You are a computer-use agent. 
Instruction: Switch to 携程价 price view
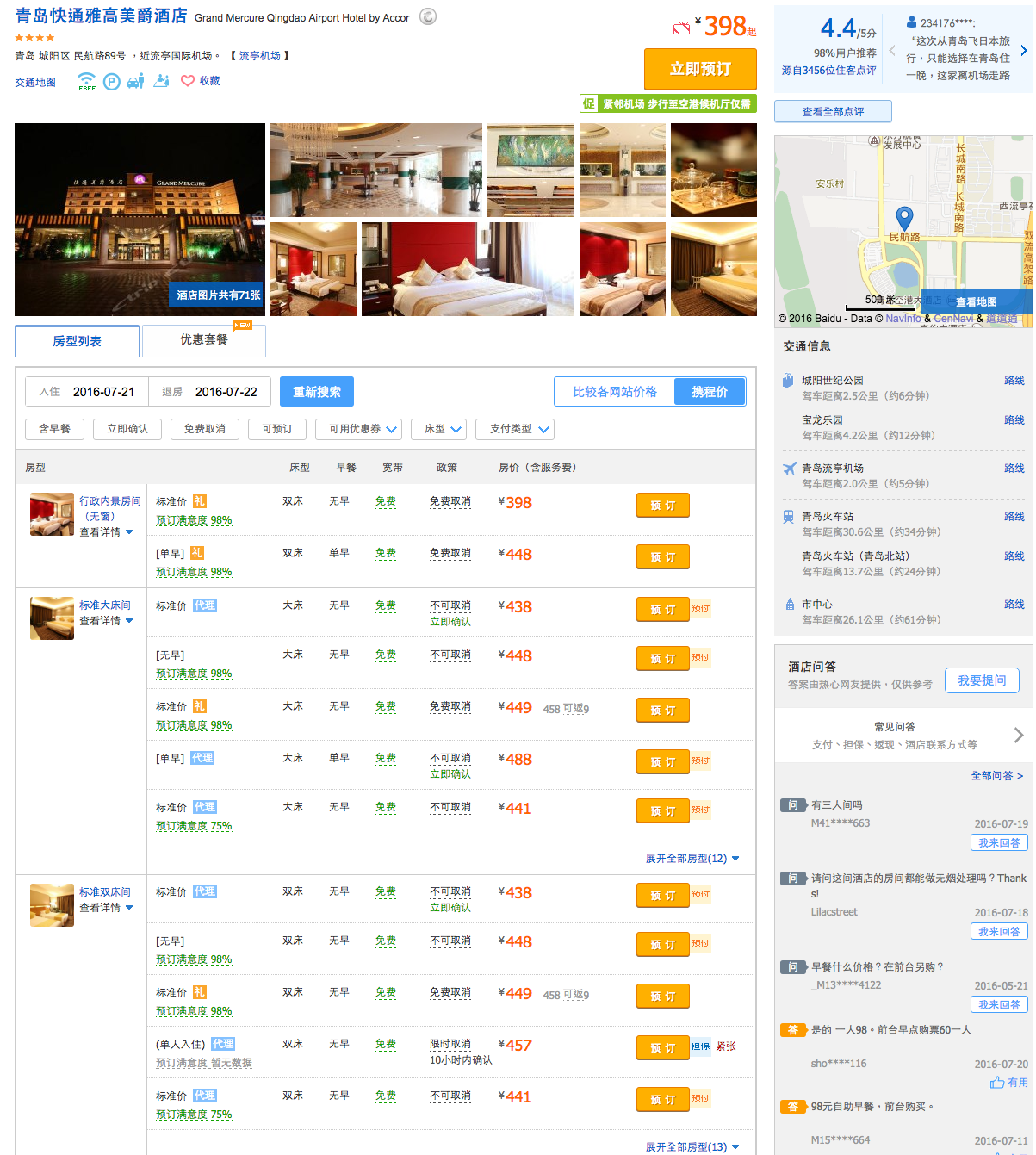point(710,392)
